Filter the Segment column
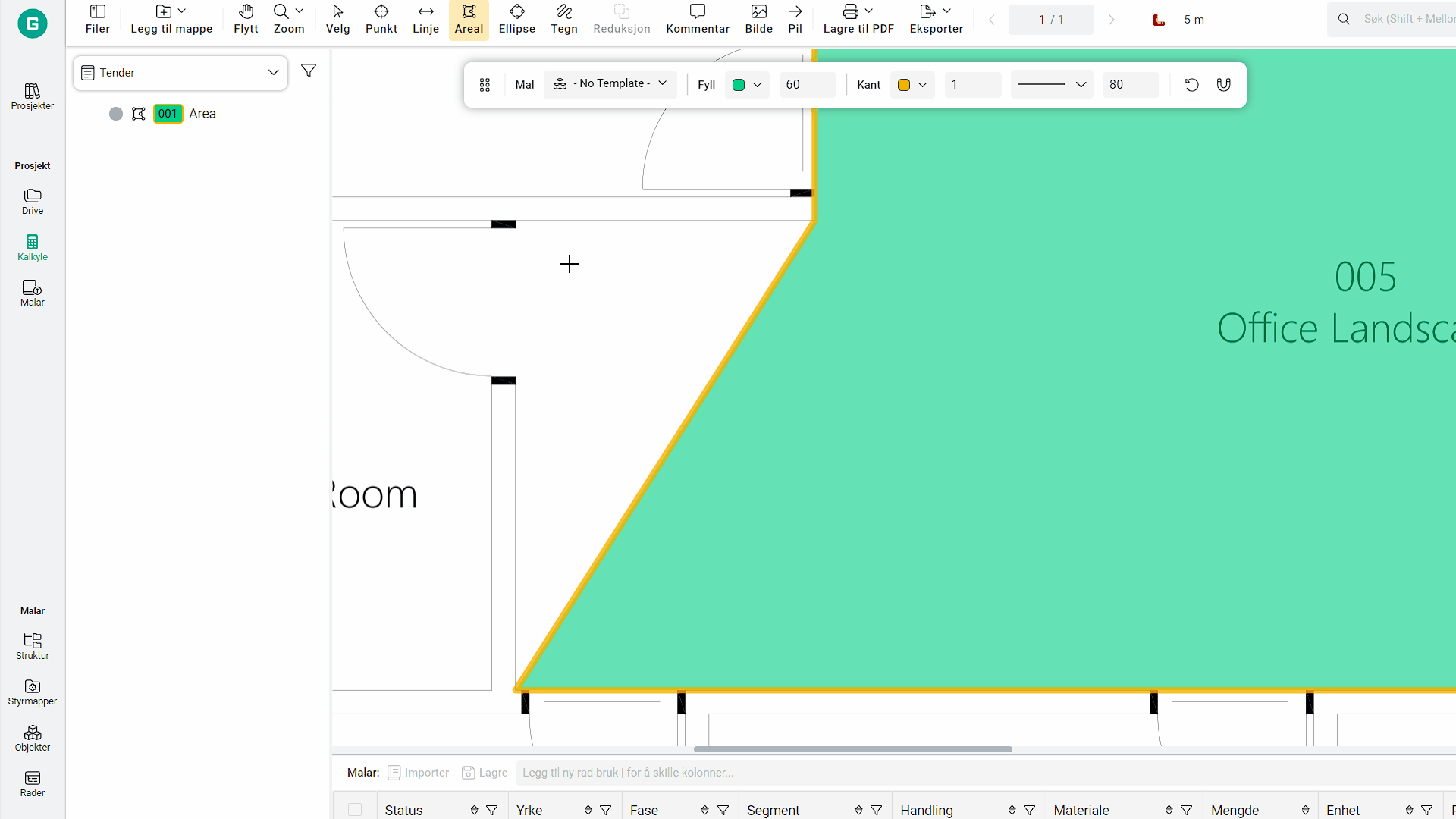This screenshot has height=819, width=1456. pyautogui.click(x=876, y=810)
